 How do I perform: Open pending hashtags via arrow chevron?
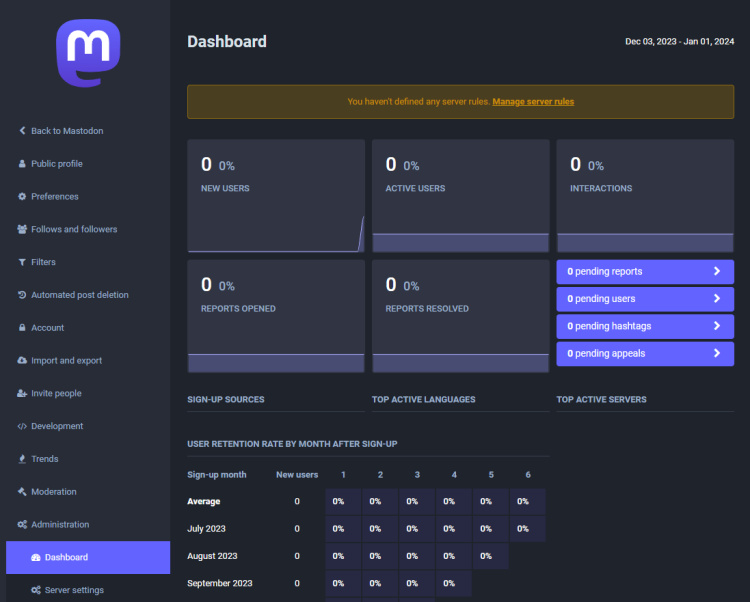pyautogui.click(x=716, y=326)
